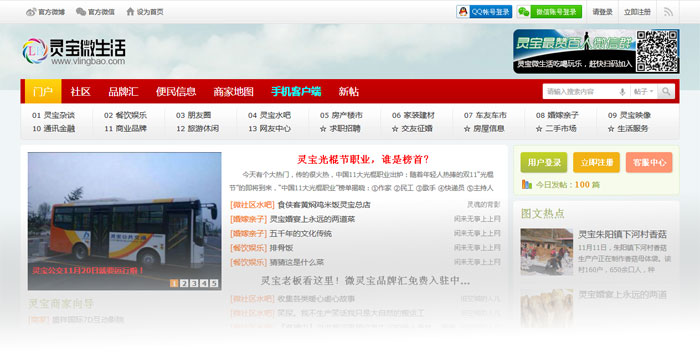This screenshot has height=364, width=700.
Task: Click the search content input field
Action: (x=579, y=92)
